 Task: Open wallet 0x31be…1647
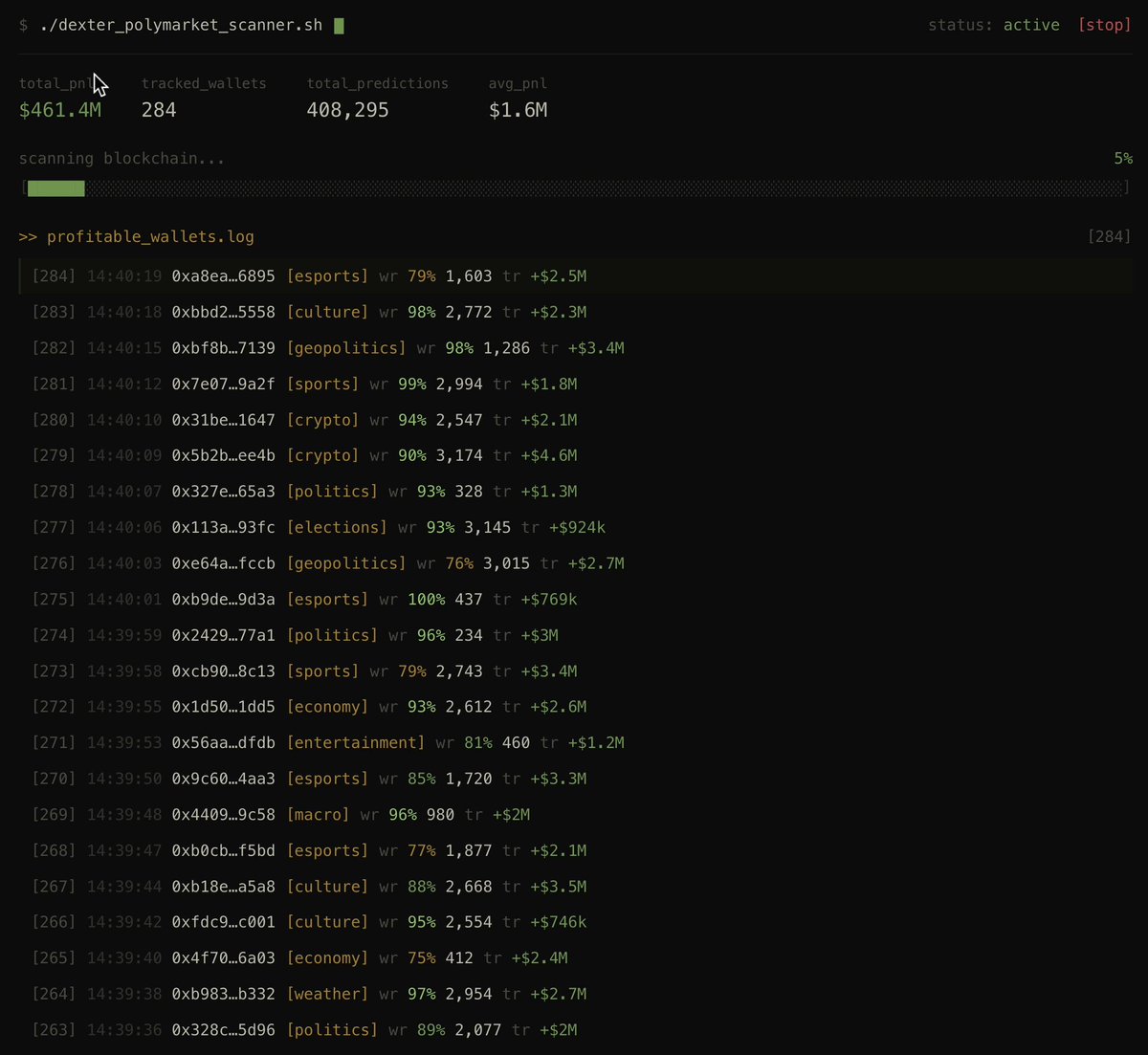click(x=224, y=420)
